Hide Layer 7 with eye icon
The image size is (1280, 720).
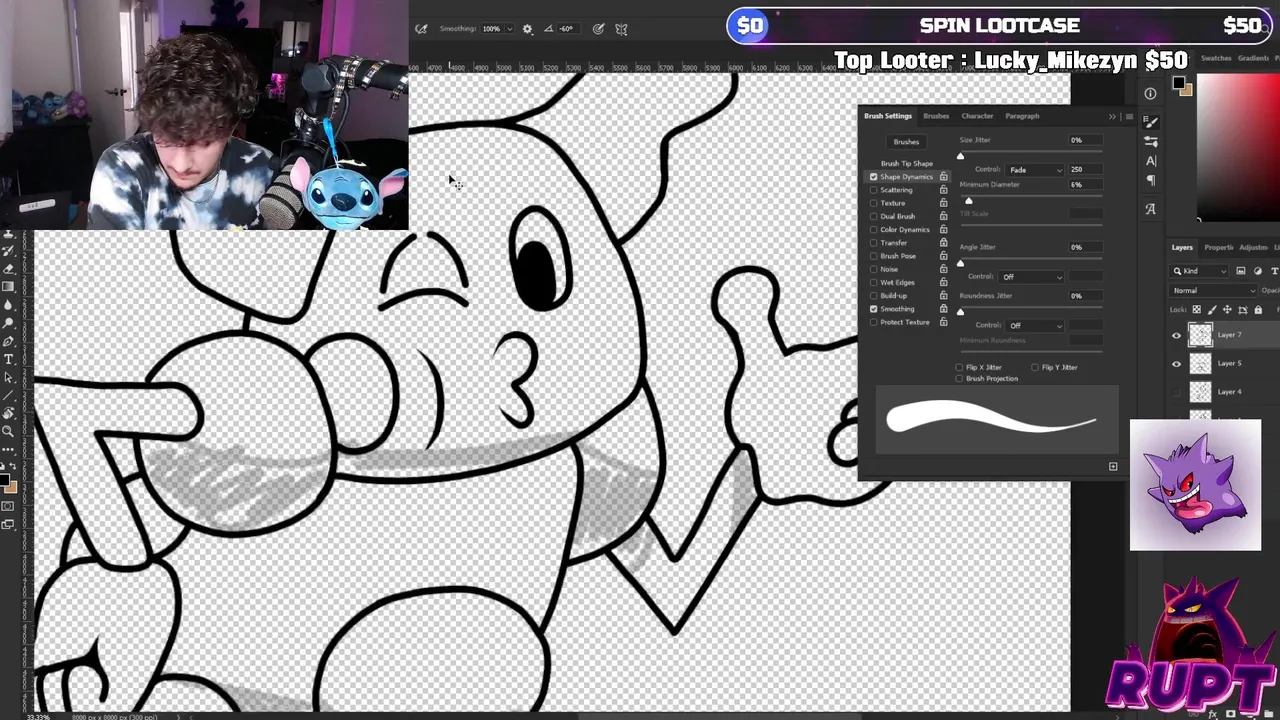point(1176,336)
